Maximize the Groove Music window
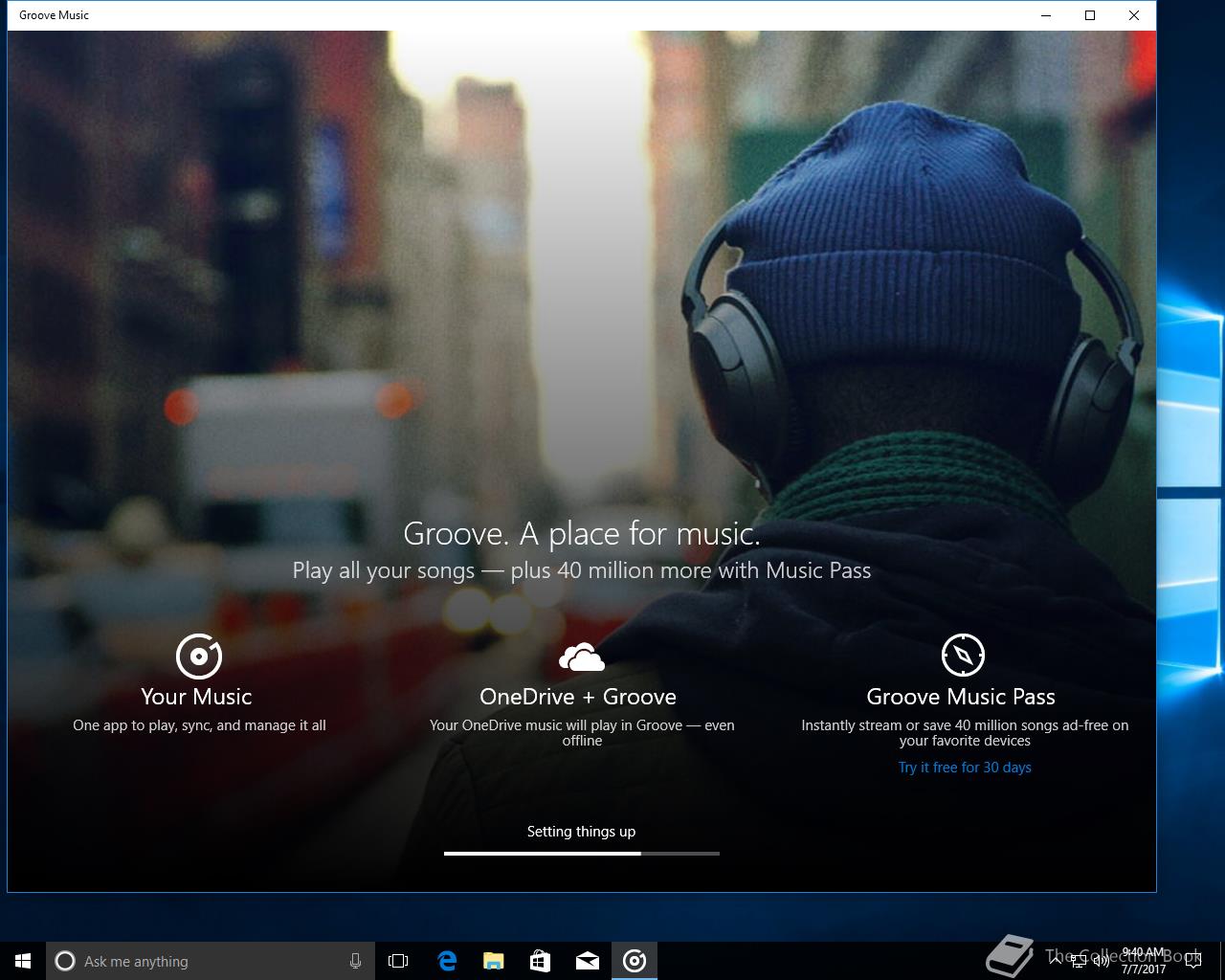This screenshot has height=980, width=1225. coord(1090,15)
